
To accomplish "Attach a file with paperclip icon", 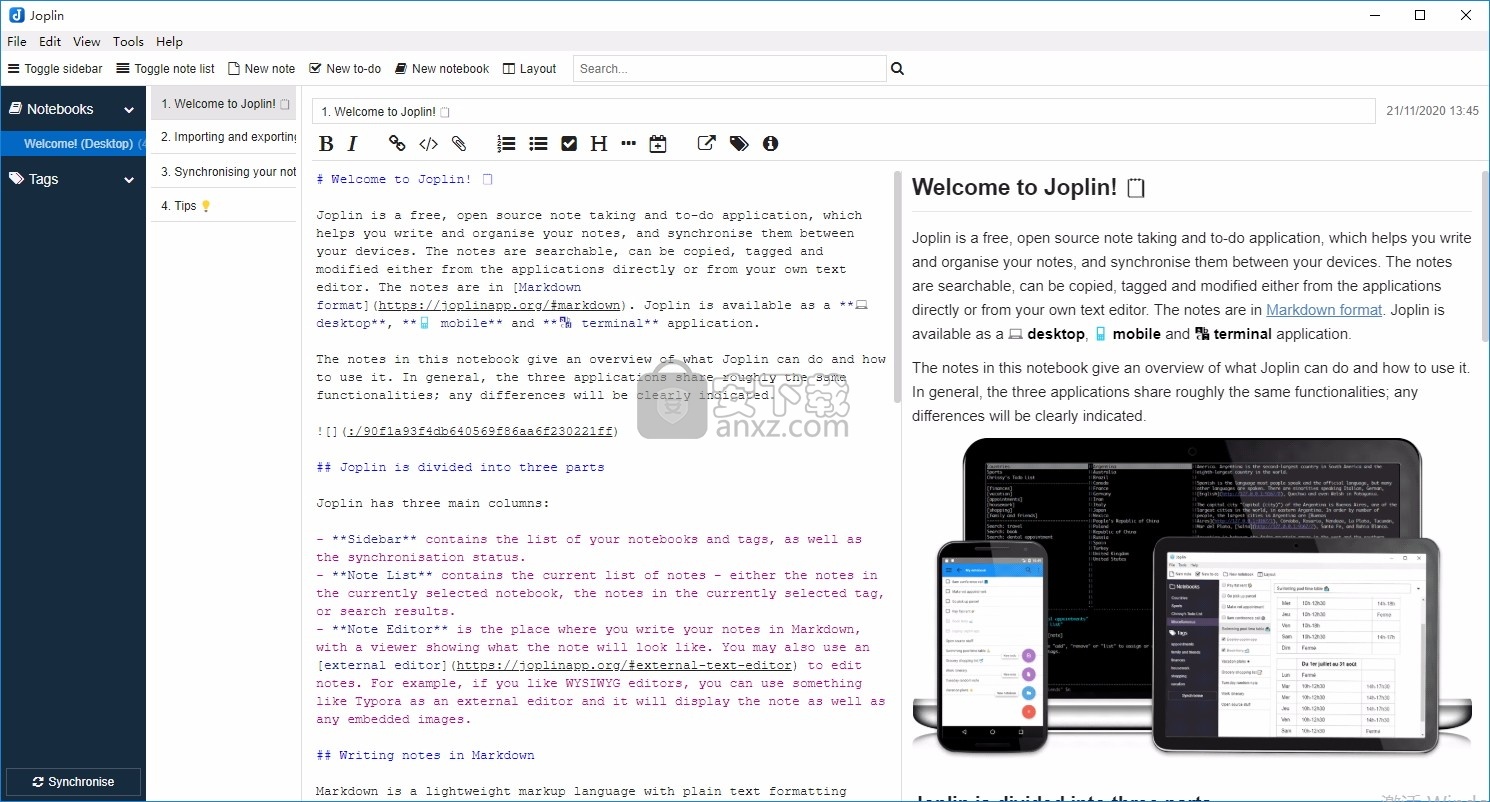I will click(459, 144).
